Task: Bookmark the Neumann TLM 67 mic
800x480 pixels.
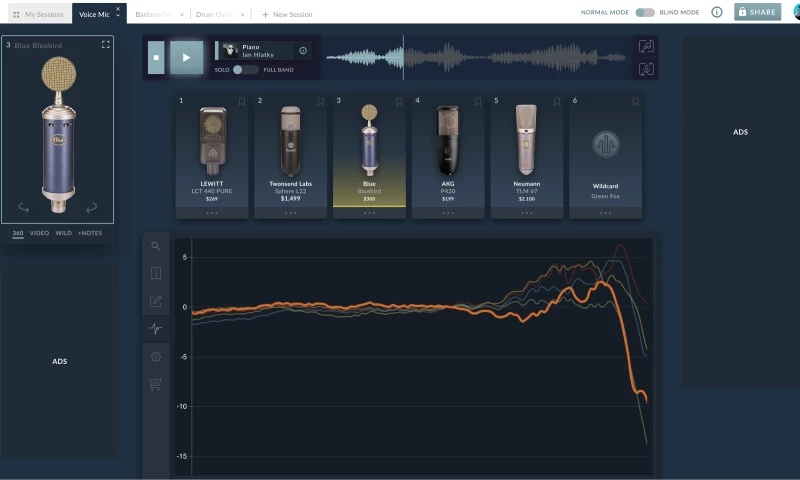Action: coord(557,102)
